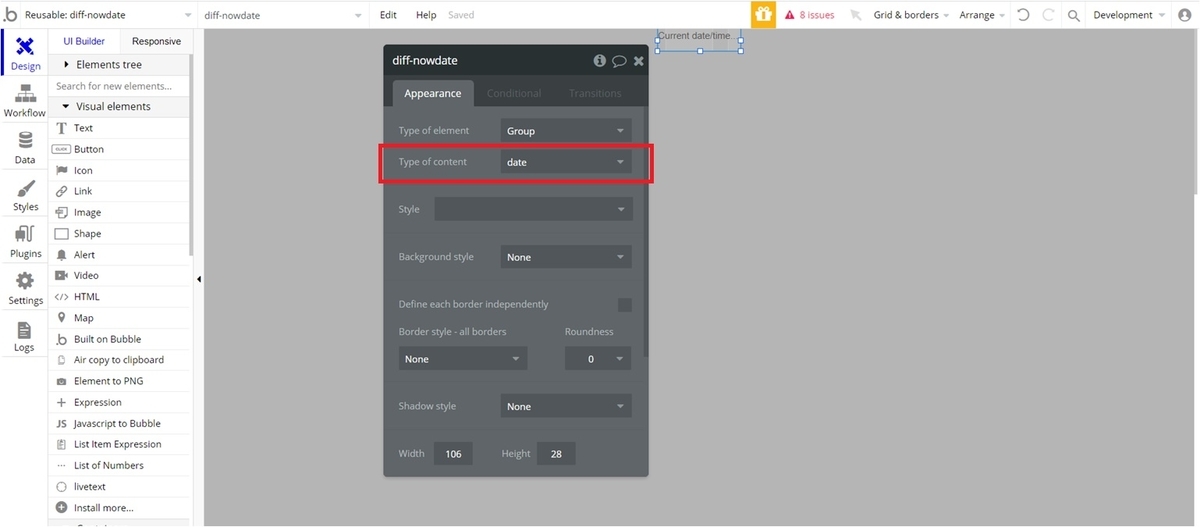Open the Development version dropdown
This screenshot has height=527, width=1200.
pyautogui.click(x=1129, y=15)
